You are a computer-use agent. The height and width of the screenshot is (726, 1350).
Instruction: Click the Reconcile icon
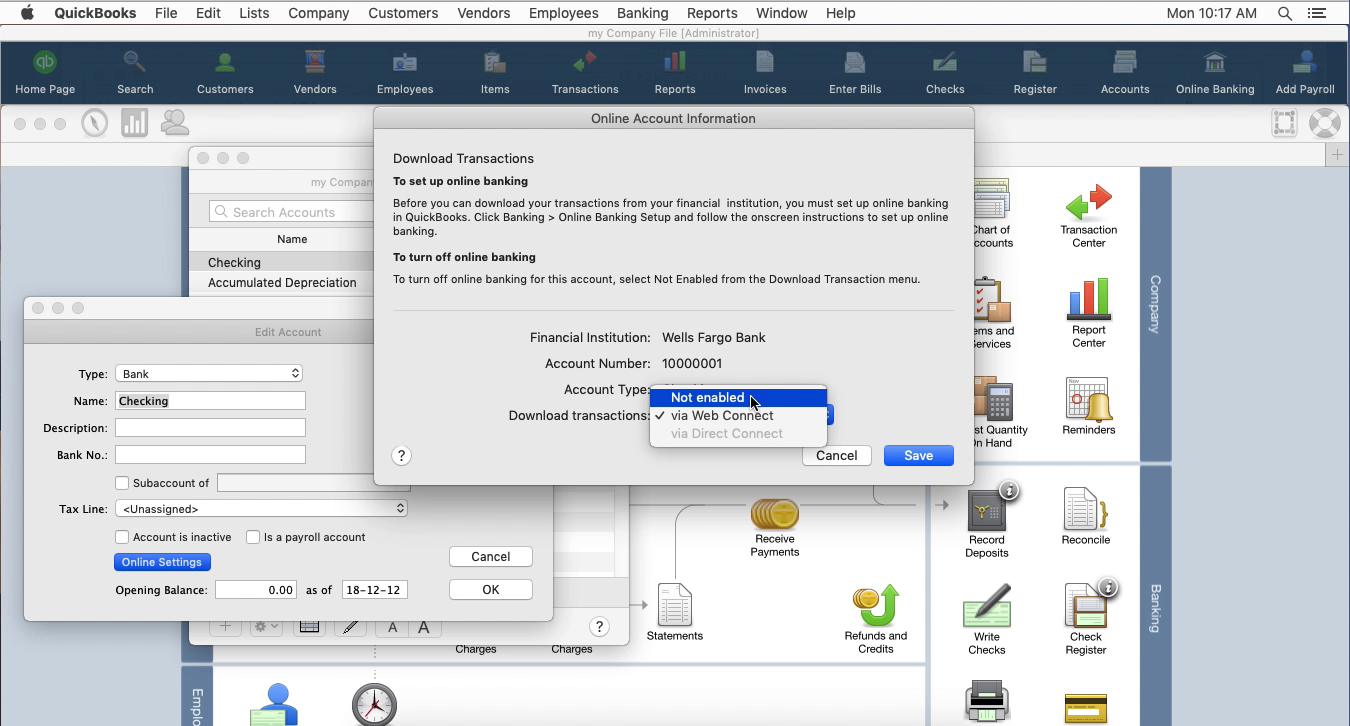(x=1086, y=517)
